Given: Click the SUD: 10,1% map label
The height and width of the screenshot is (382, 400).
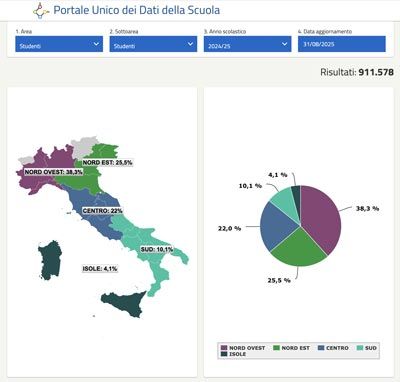Looking at the screenshot, I should point(157,249).
